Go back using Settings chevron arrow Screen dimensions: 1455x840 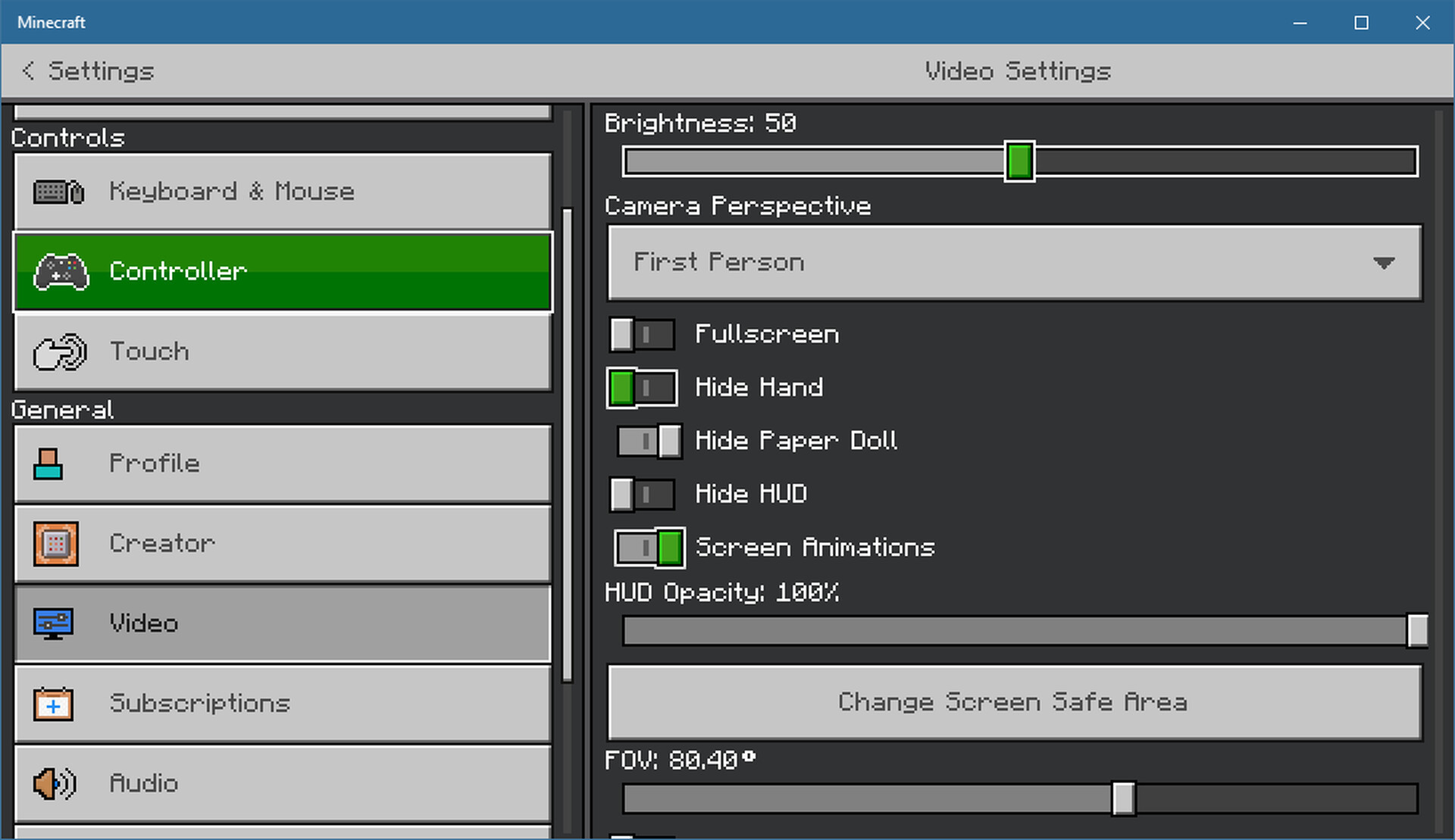(29, 70)
